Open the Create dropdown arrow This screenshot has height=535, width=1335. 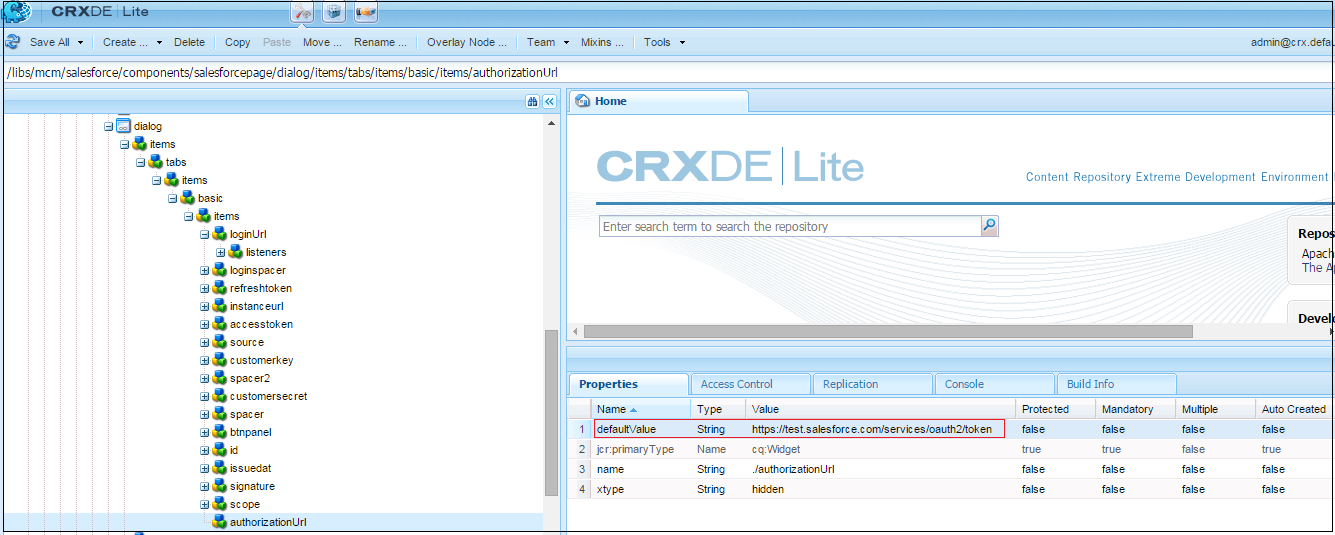159,43
